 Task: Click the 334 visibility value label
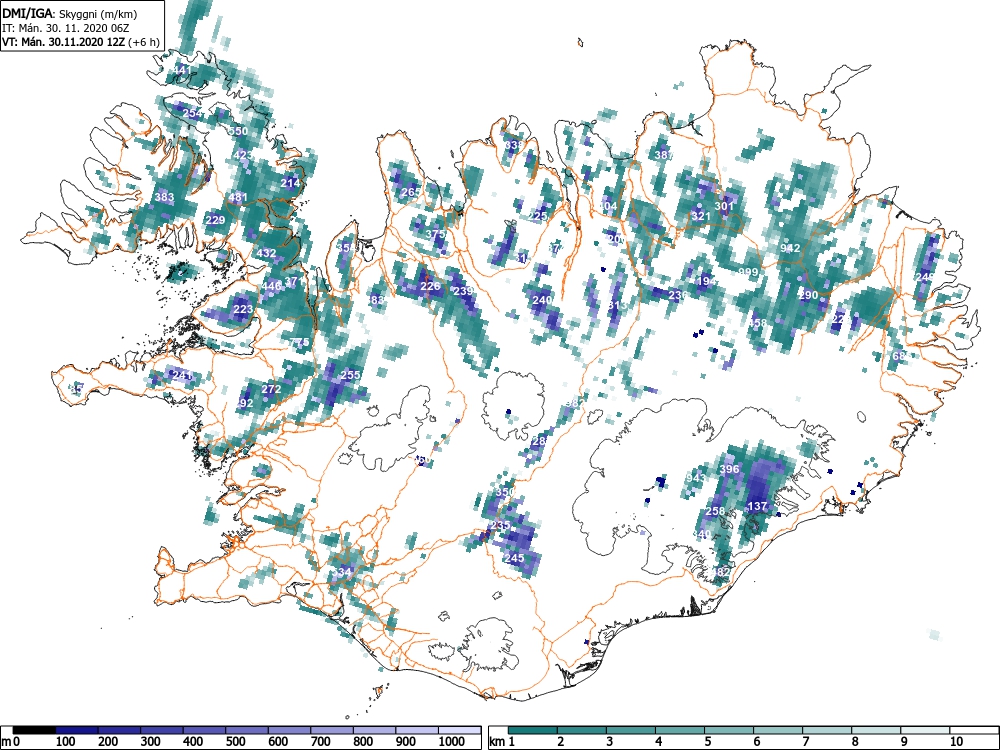(341, 572)
